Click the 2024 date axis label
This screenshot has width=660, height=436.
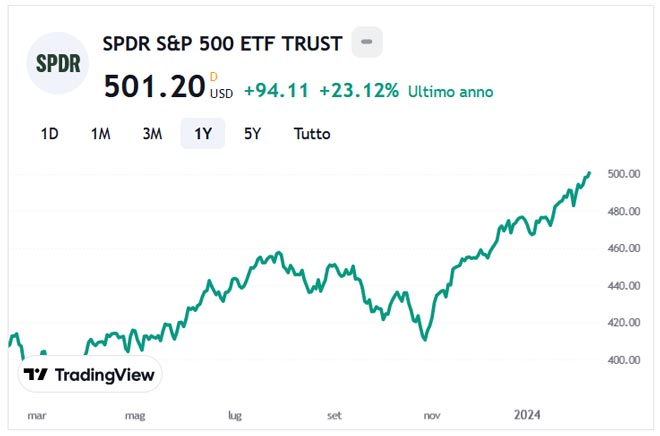click(528, 413)
